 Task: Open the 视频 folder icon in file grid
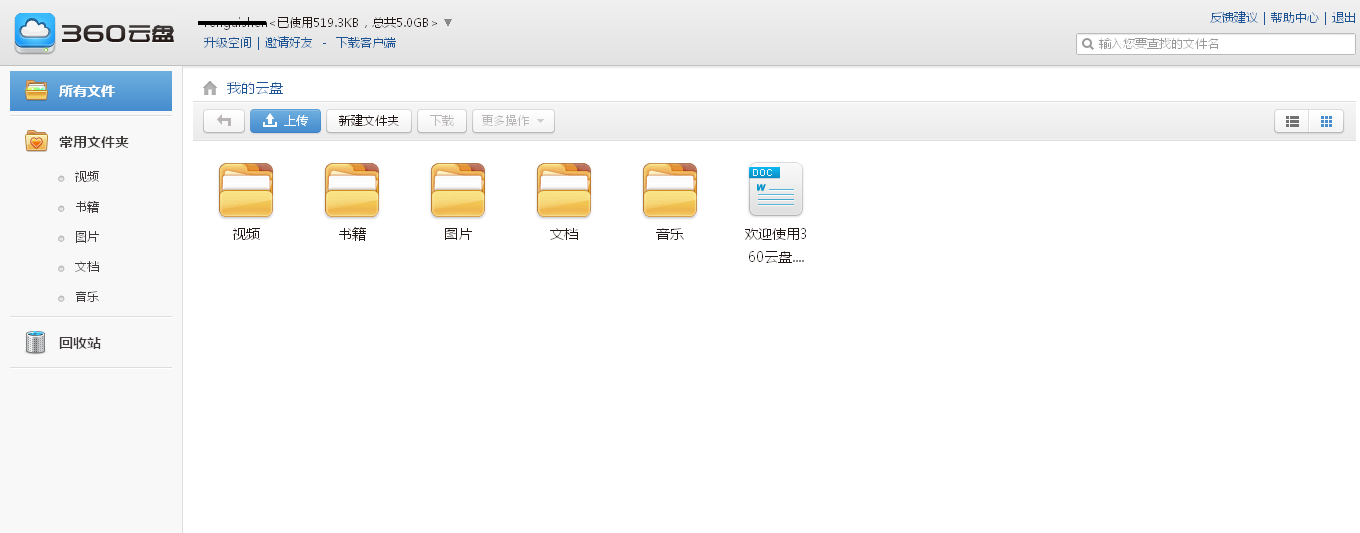(246, 190)
